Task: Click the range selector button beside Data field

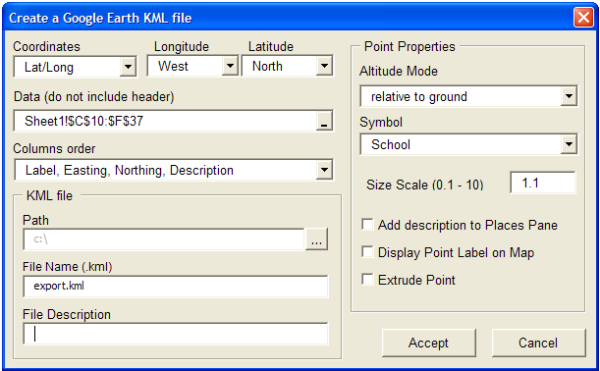Action: point(324,121)
